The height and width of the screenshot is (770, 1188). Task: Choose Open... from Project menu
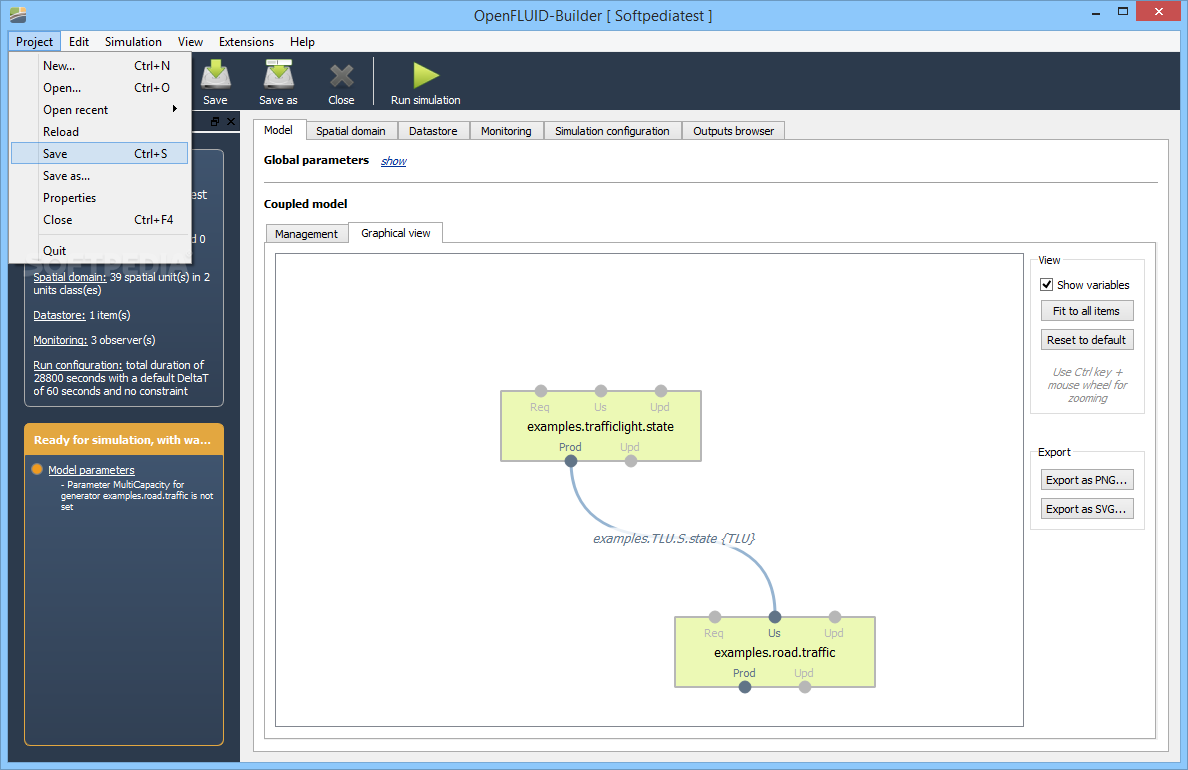tap(100, 88)
